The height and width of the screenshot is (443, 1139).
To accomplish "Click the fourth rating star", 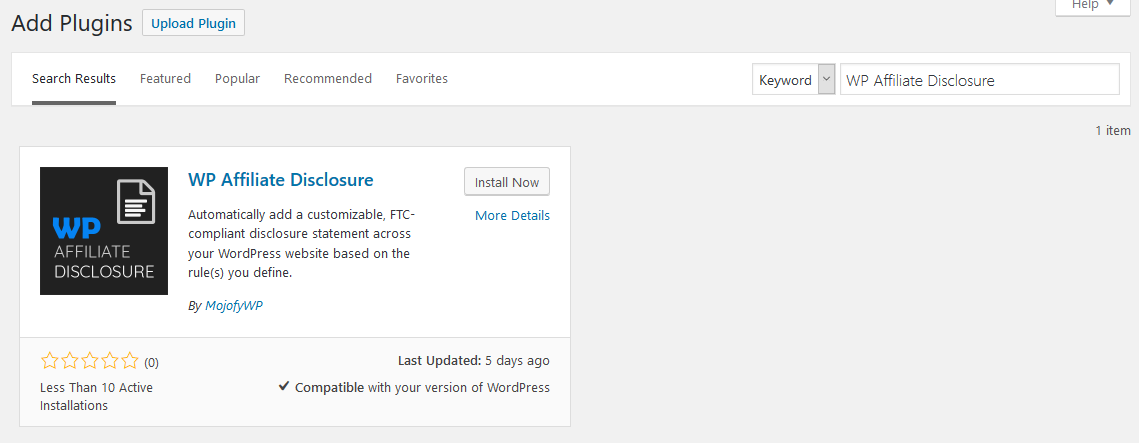I will tap(110, 361).
